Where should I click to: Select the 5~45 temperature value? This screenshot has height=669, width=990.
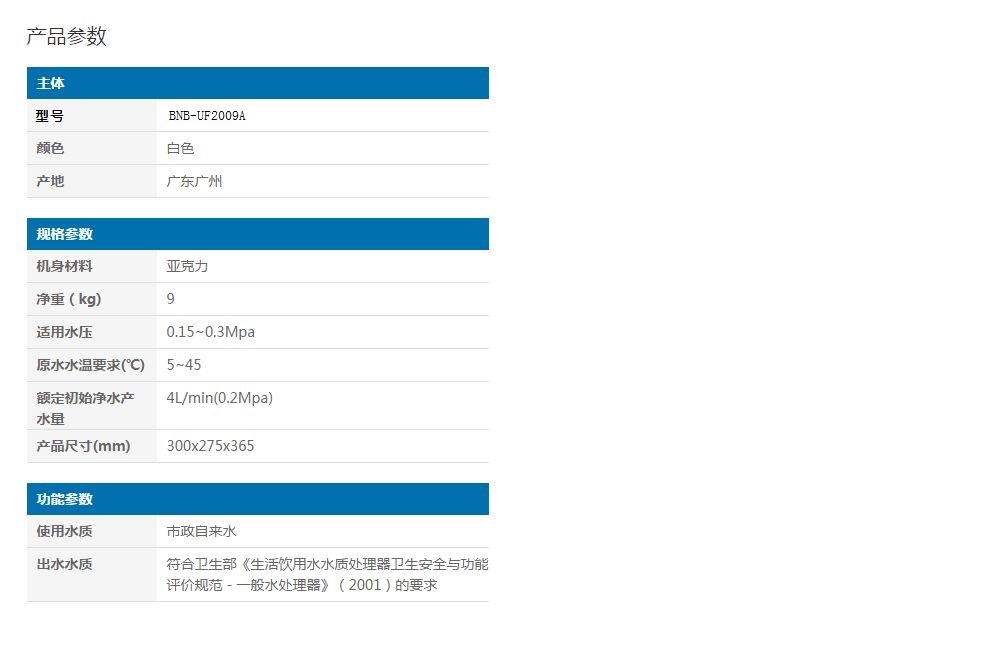point(184,365)
